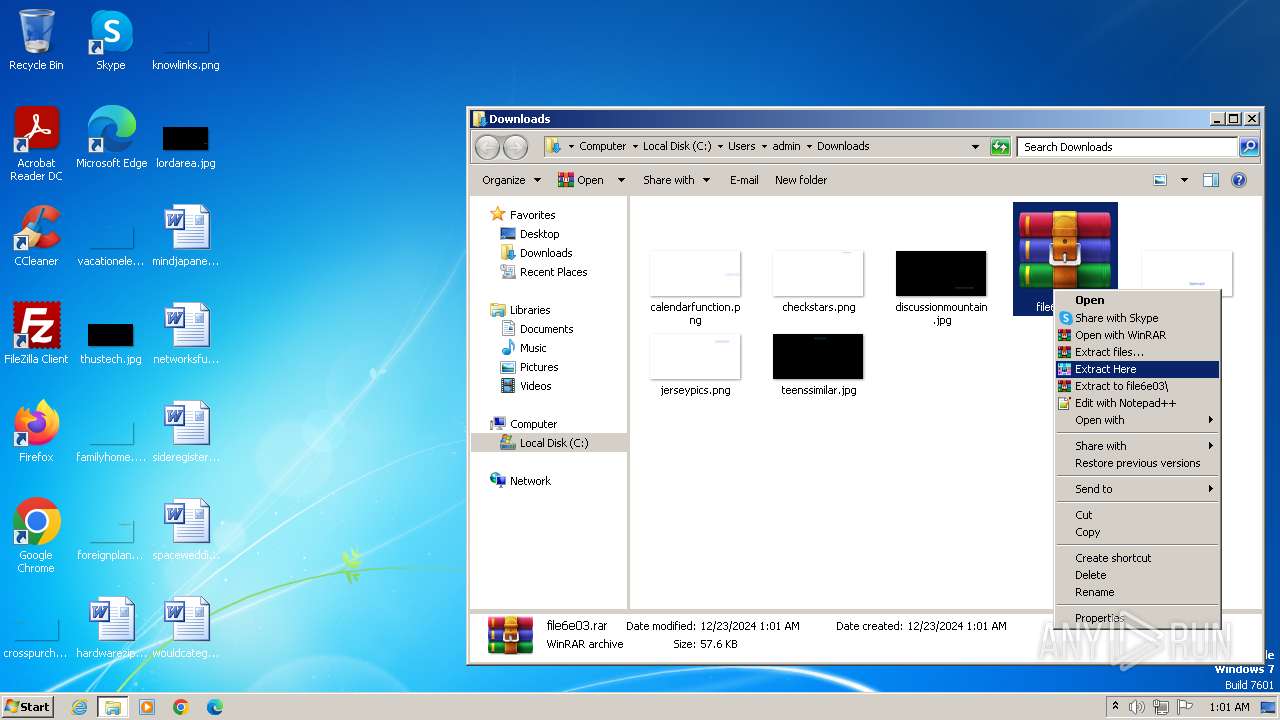Choose Restore previous versions
This screenshot has width=1280, height=720.
[x=1137, y=463]
